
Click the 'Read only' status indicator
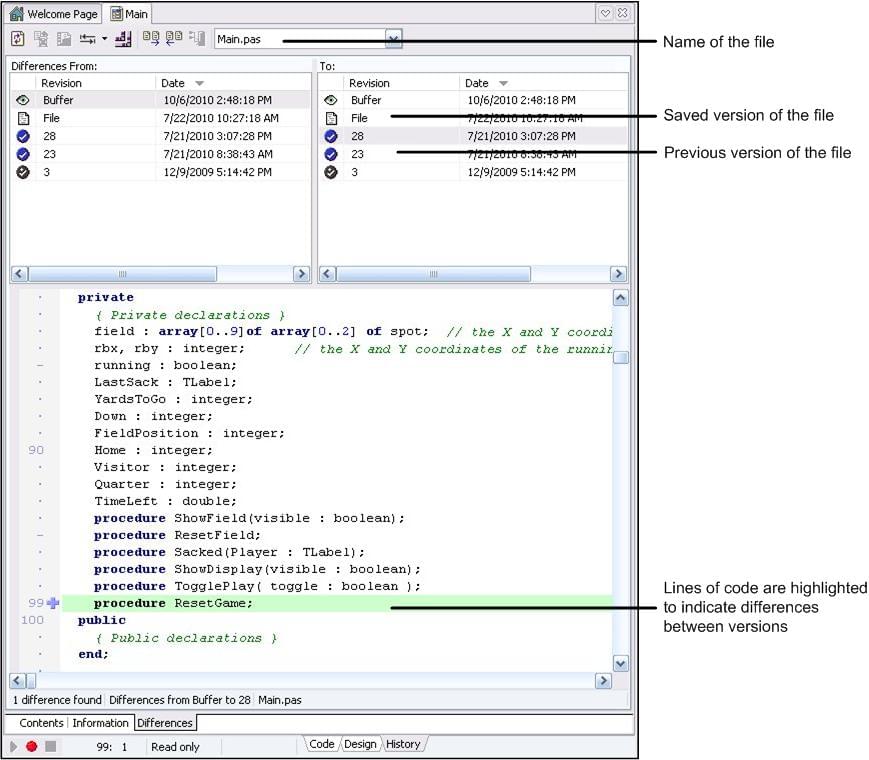(175, 747)
